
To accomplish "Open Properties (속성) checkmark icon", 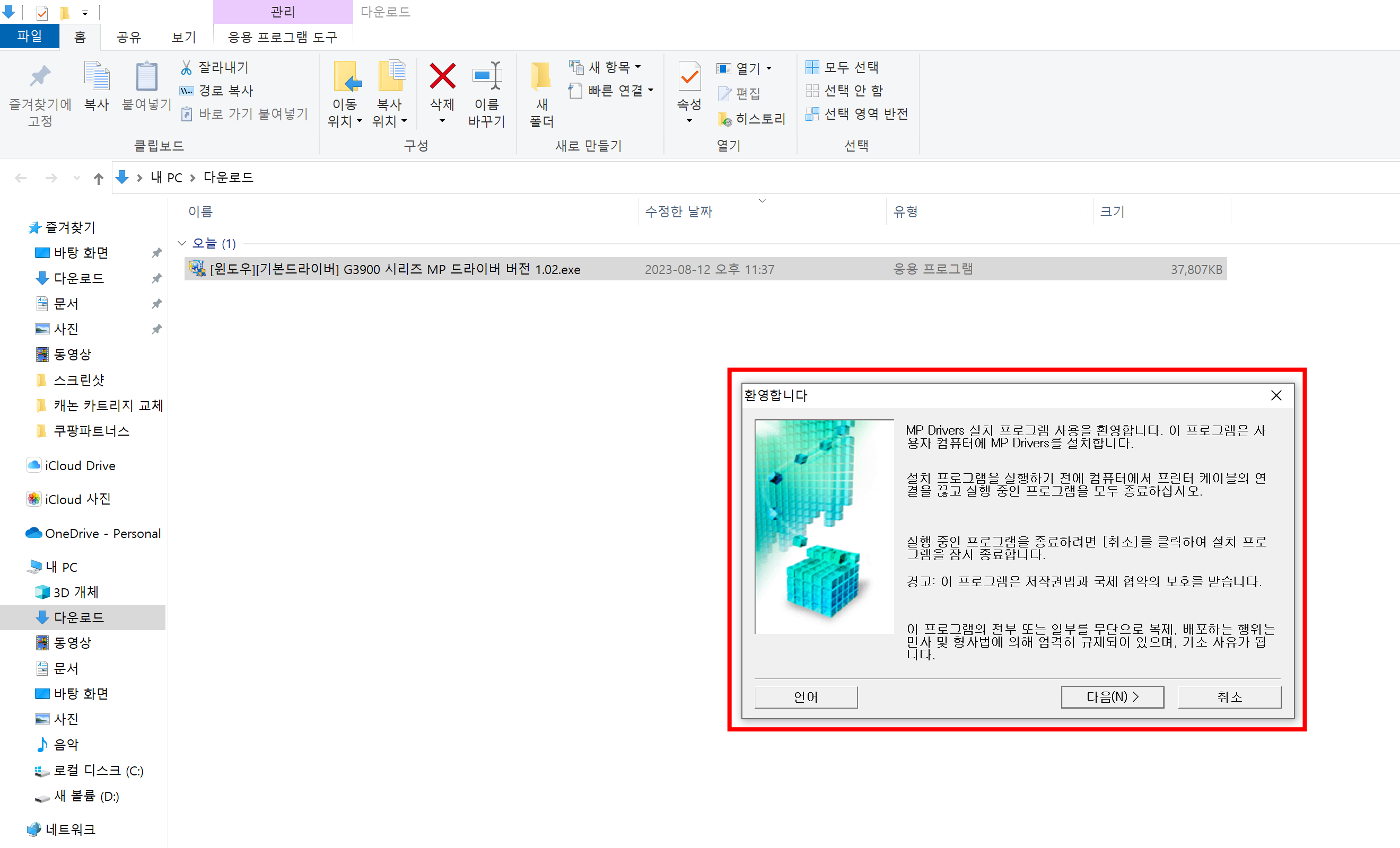I will [x=689, y=77].
